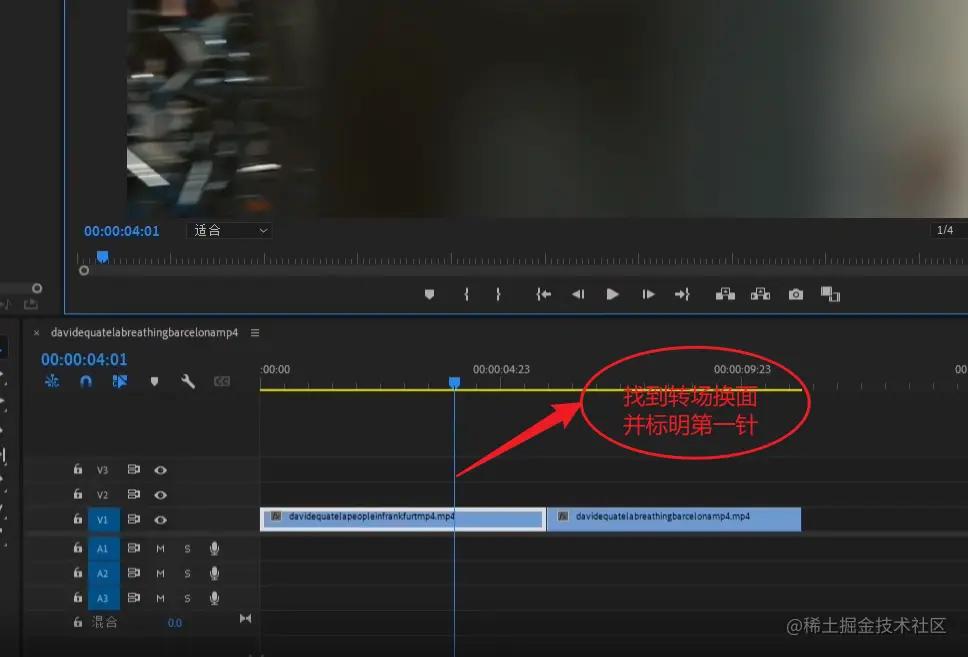Solo audio track A2
The height and width of the screenshot is (657, 968).
tap(188, 573)
